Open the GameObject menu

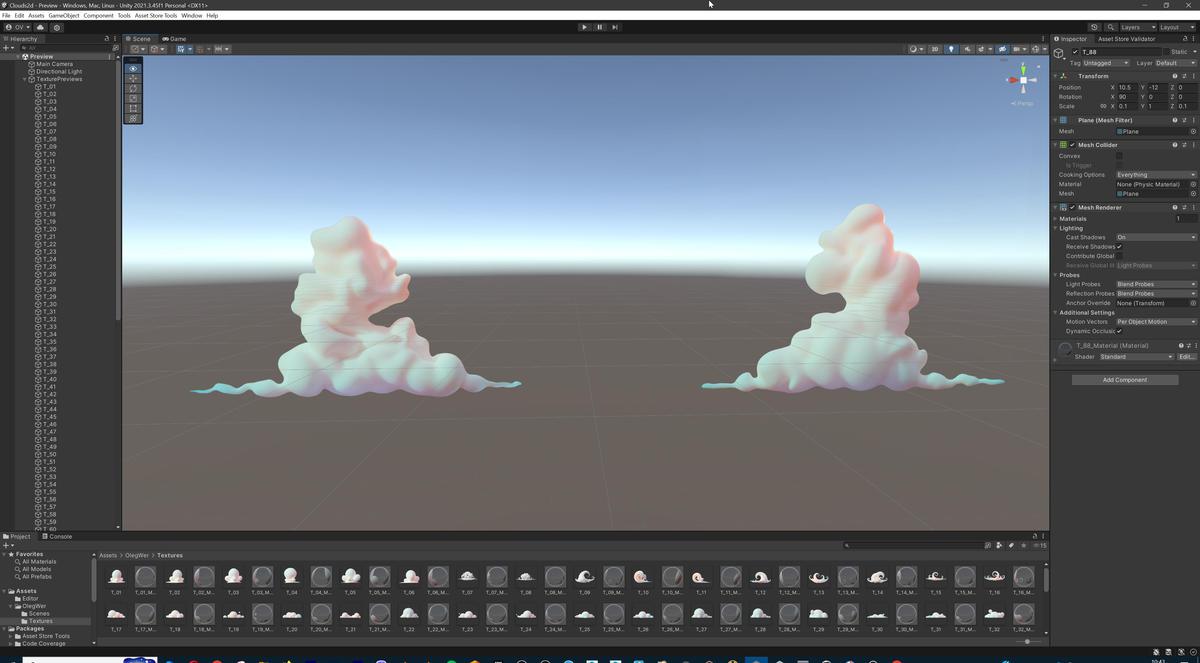[x=63, y=15]
